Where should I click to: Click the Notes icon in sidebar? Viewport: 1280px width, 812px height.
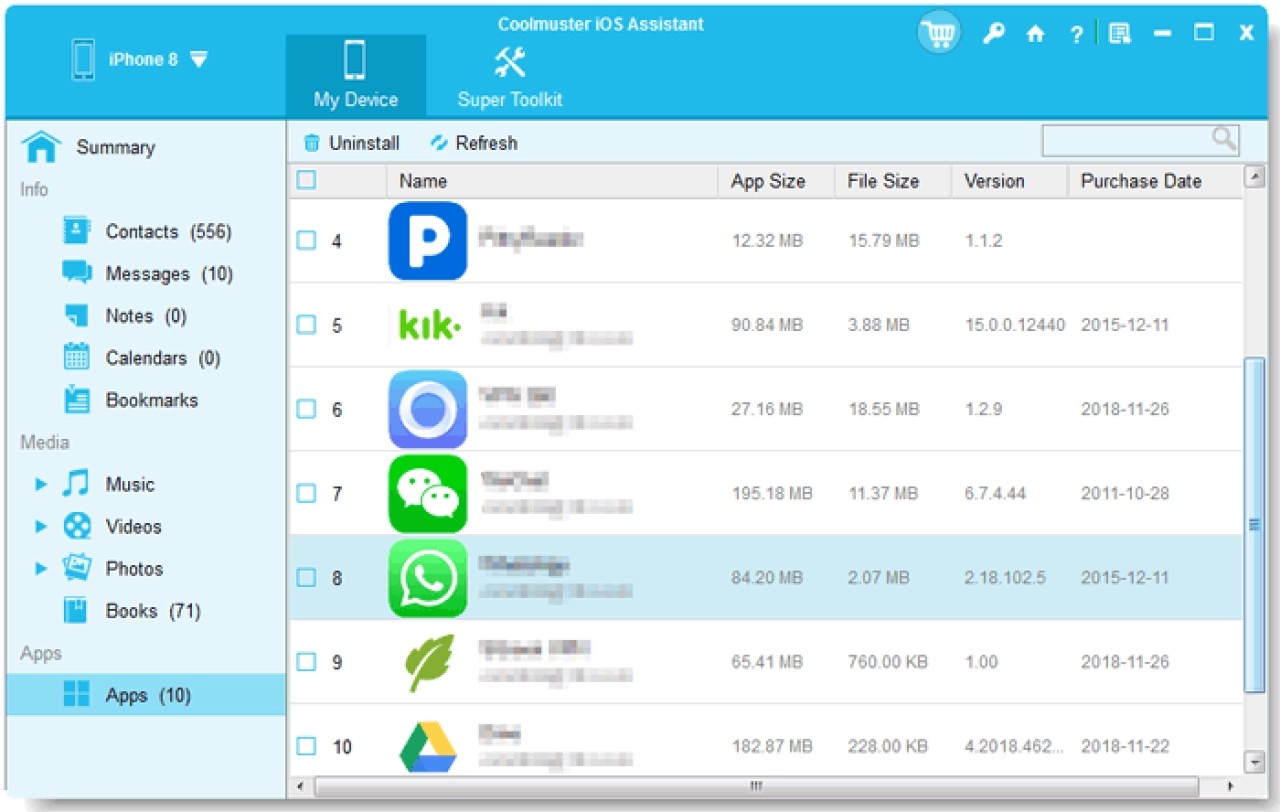[77, 316]
